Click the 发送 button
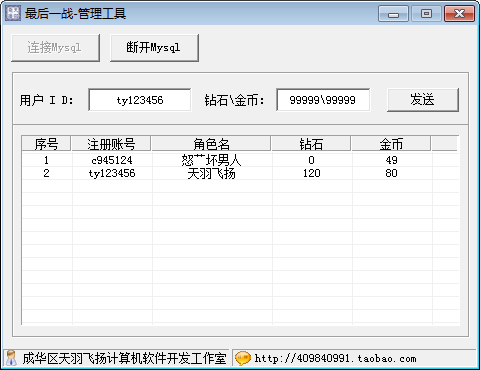This screenshot has width=480, height=370. pos(423,100)
